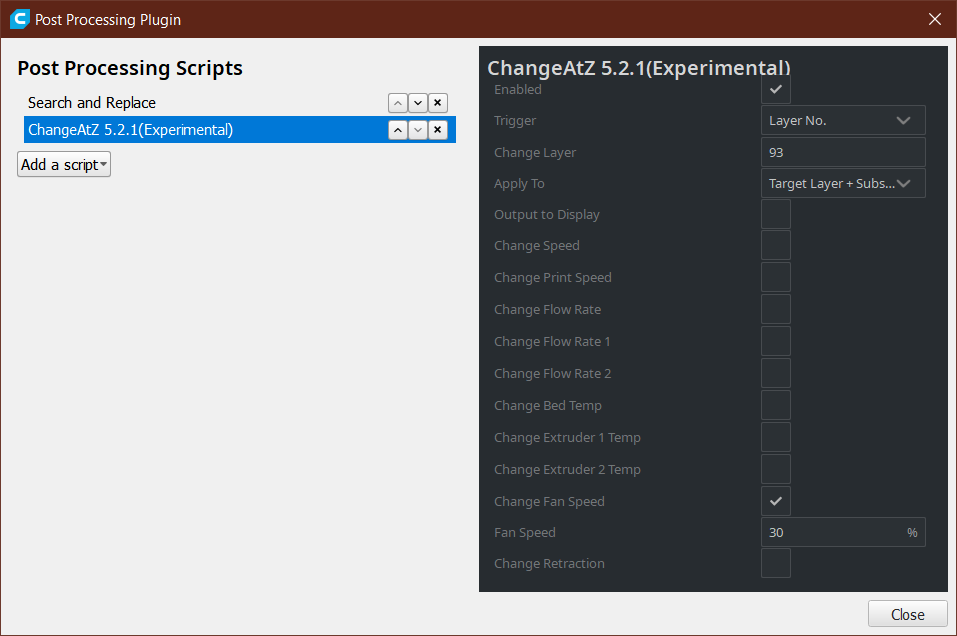Click the Post Processing Scripts heading
Viewport: 957px width, 636px height.
[130, 68]
